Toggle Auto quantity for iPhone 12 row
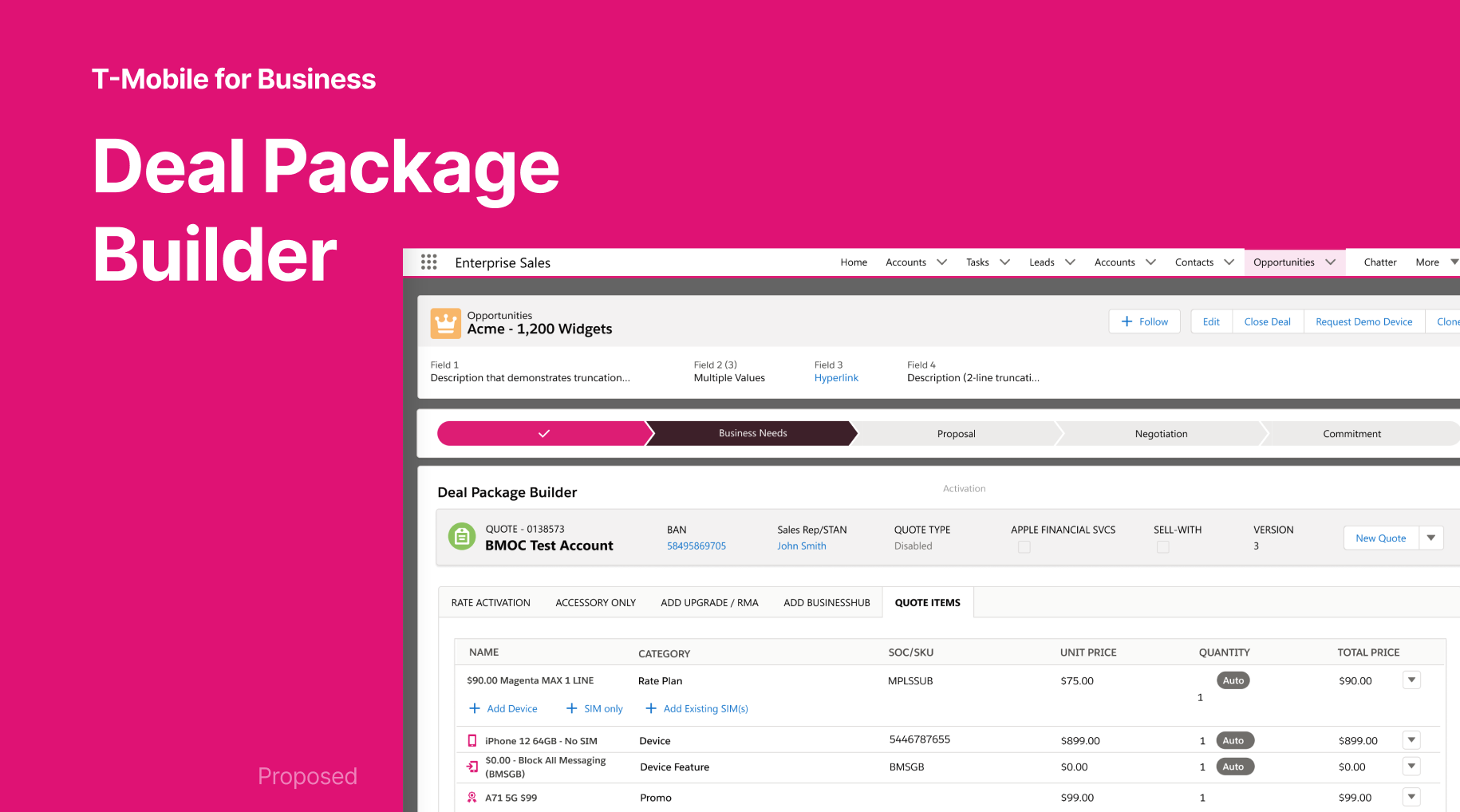Screen dimensions: 1460x812 coord(1233,740)
